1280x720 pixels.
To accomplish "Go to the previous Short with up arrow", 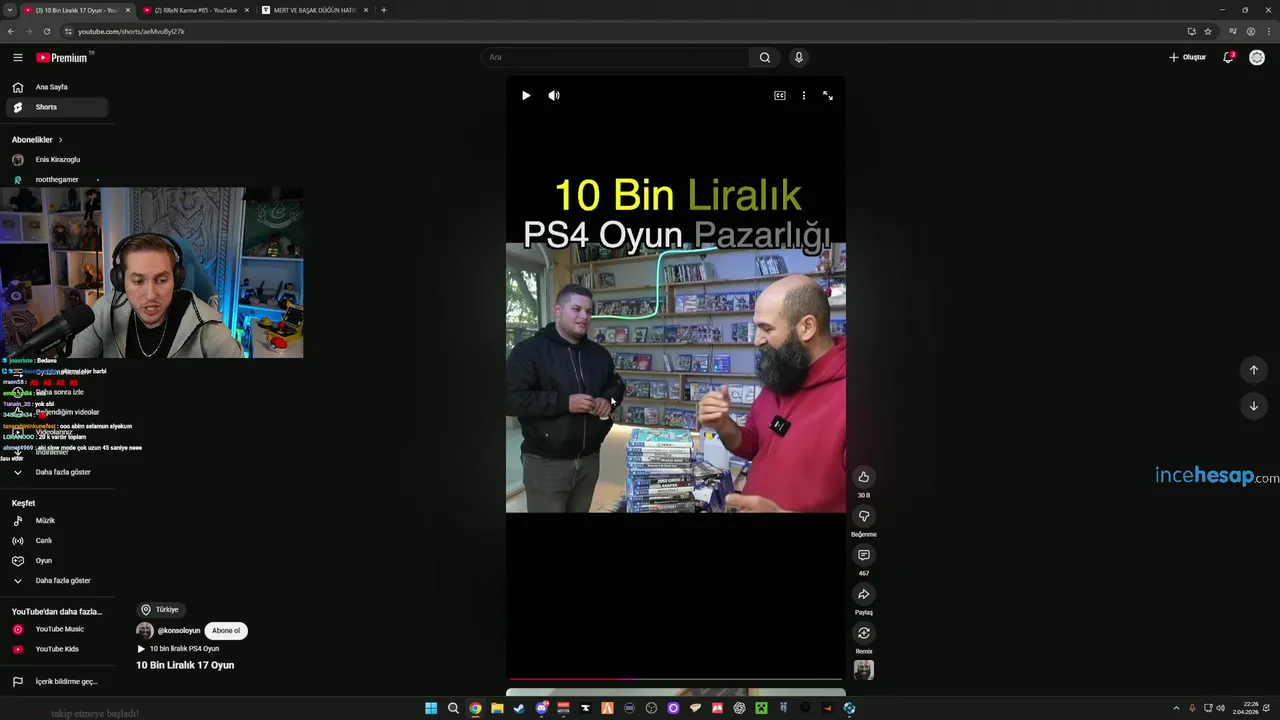I will [1254, 370].
